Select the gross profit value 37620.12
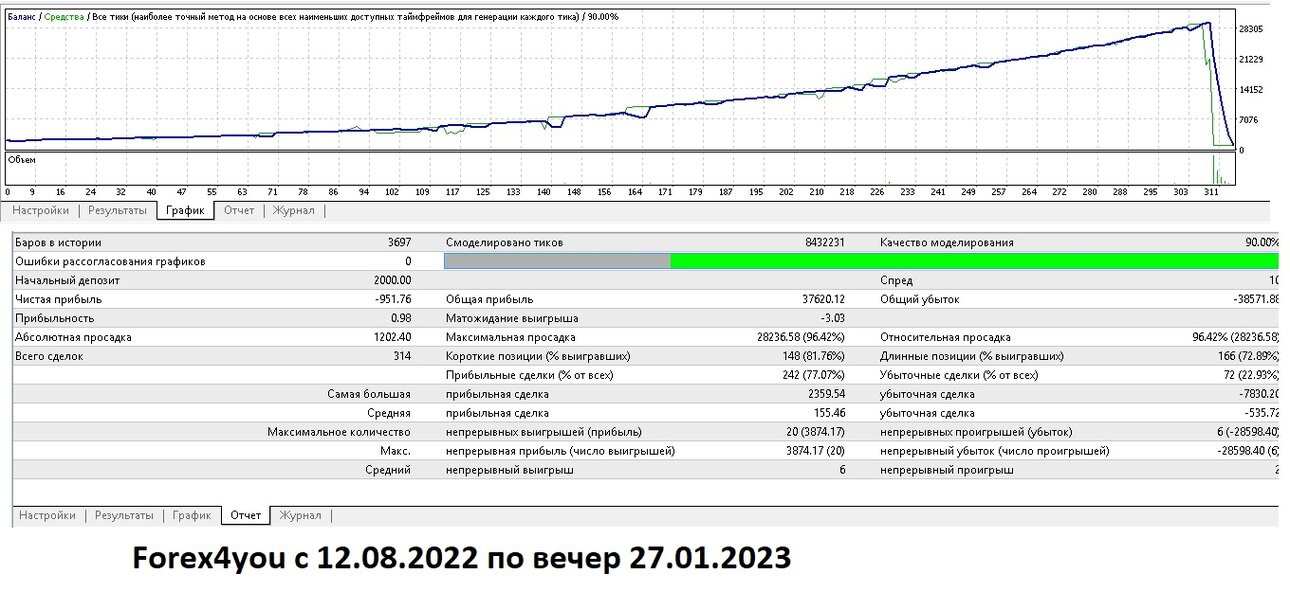Viewport: 1290px width, 610px height. coord(824,299)
